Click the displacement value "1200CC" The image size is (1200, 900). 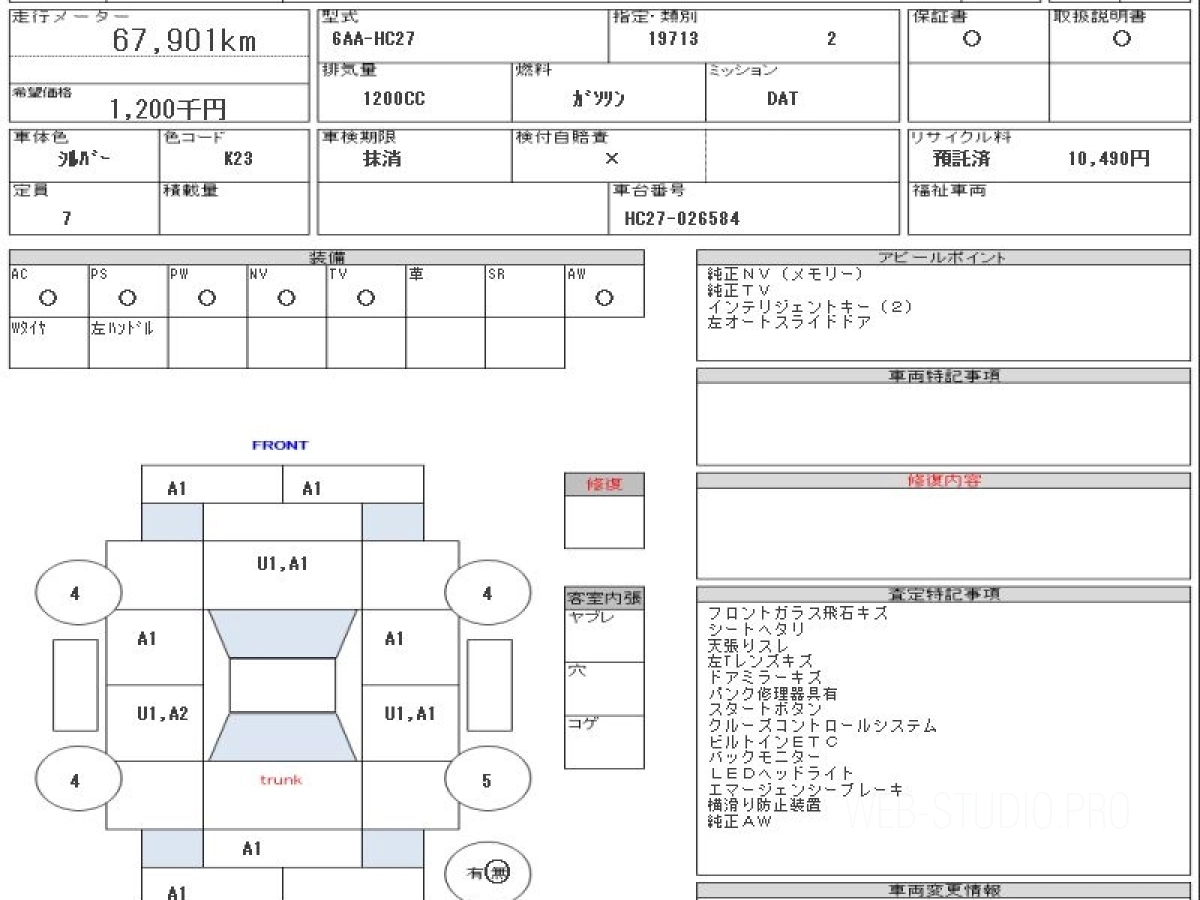pos(392,99)
